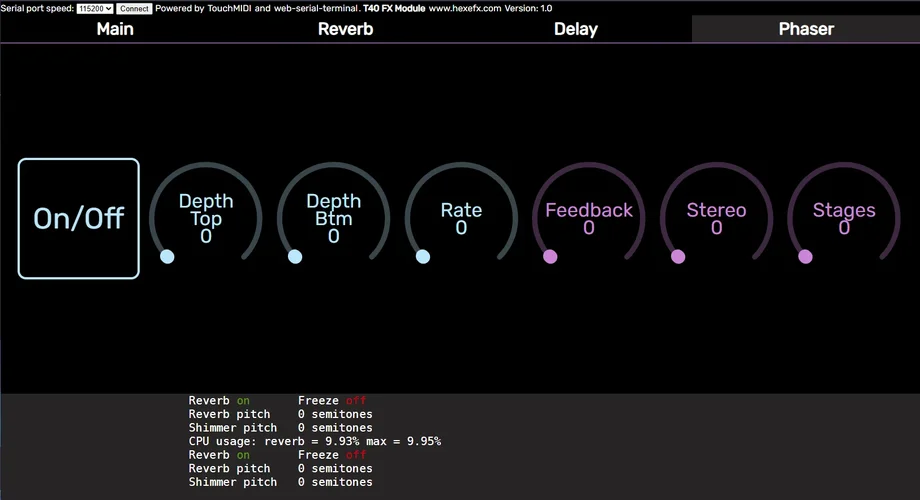Click the Depth Btm knob
This screenshot has width=920, height=500.
tap(334, 218)
